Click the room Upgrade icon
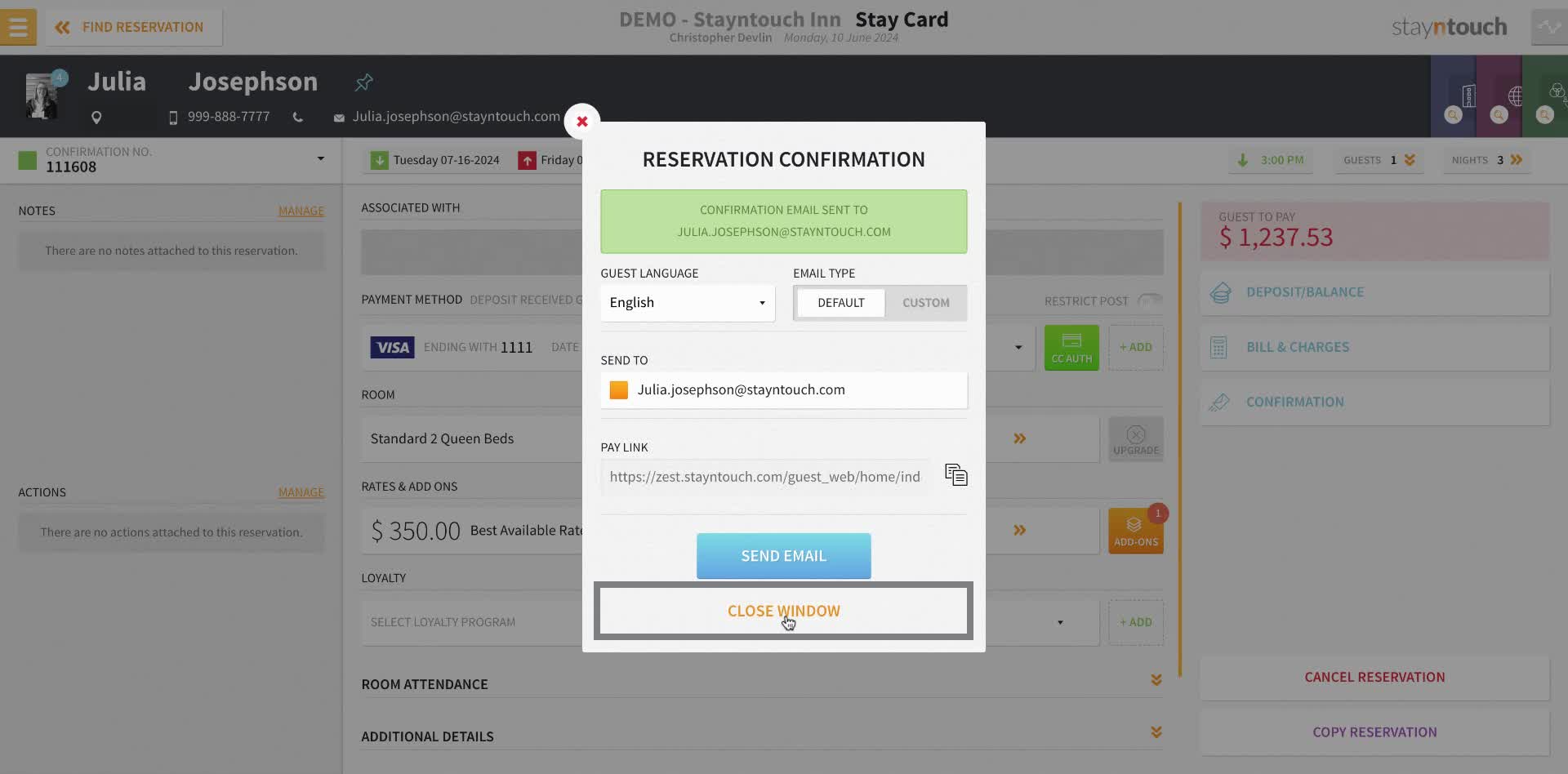Screen dimensions: 1568x774 point(1136,439)
